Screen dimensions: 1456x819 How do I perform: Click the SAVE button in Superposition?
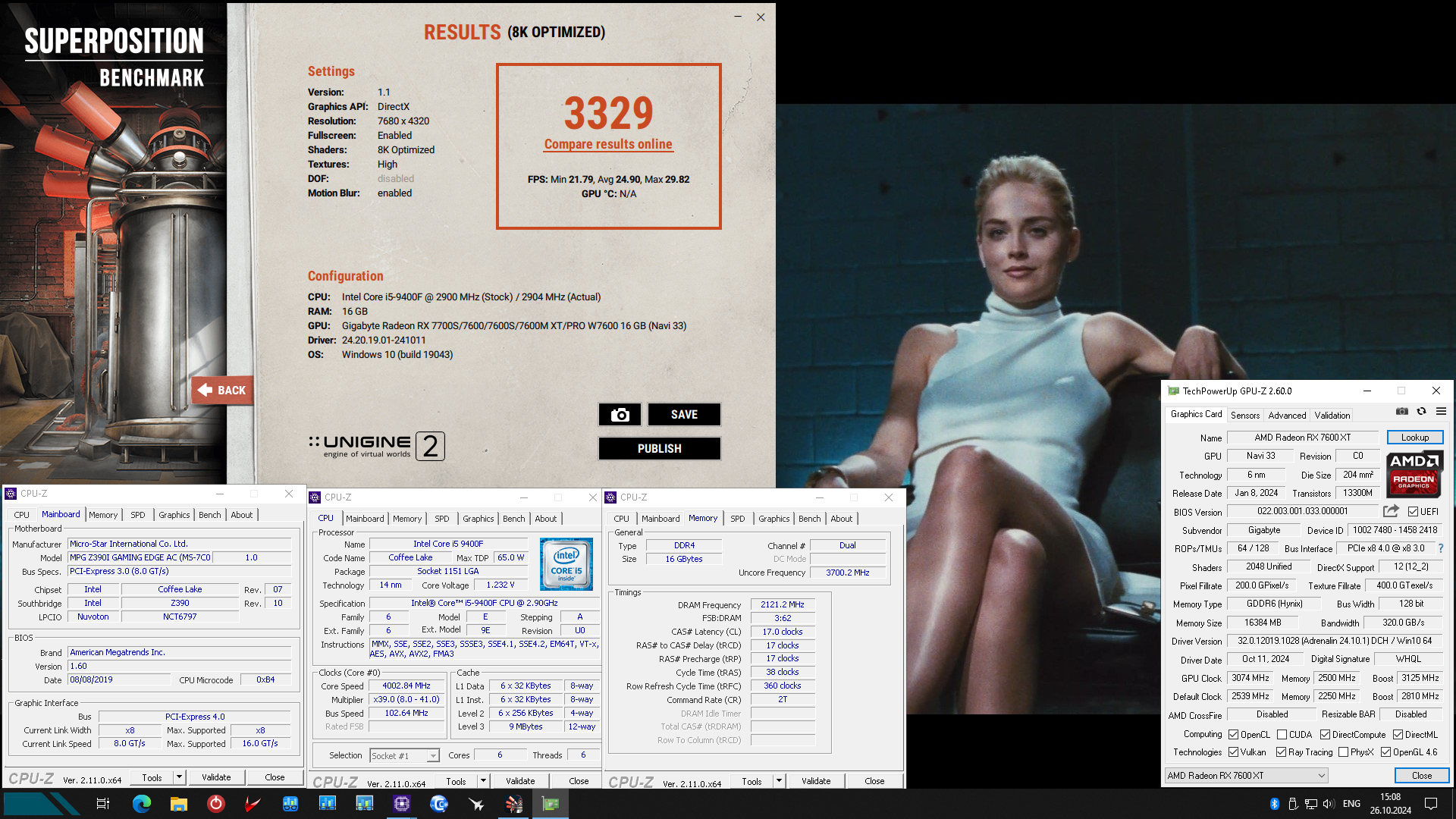684,415
